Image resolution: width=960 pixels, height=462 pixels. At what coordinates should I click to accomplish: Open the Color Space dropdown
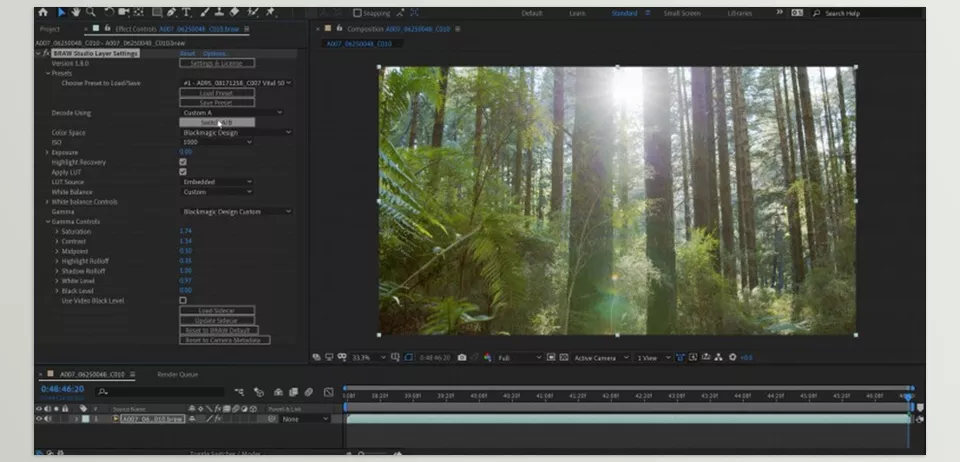[x=236, y=132]
